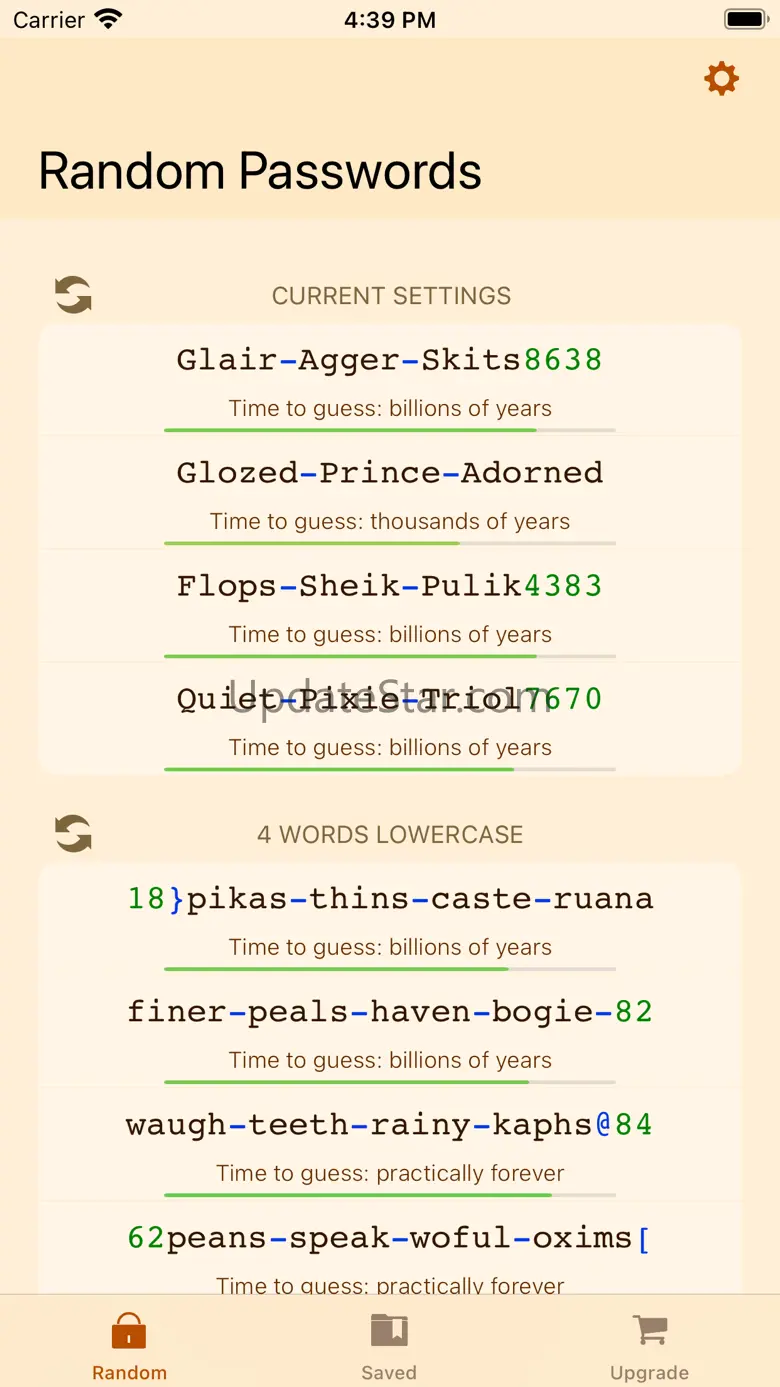780x1387 pixels.
Task: Click the 4 Words Lowercase section header
Action: pyautogui.click(x=390, y=834)
